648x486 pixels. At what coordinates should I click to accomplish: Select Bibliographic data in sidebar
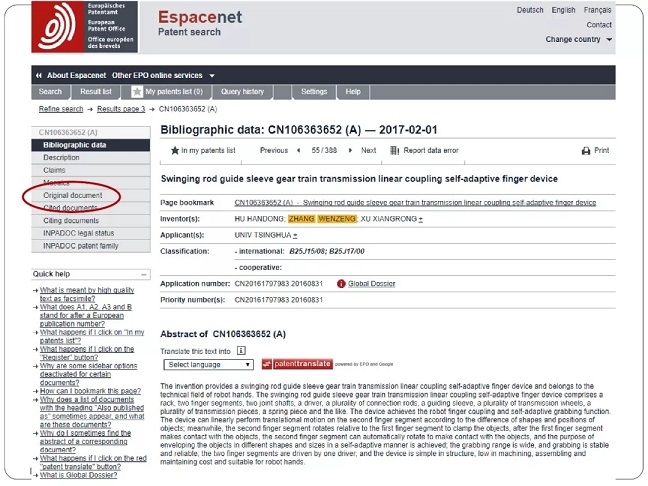[91, 145]
